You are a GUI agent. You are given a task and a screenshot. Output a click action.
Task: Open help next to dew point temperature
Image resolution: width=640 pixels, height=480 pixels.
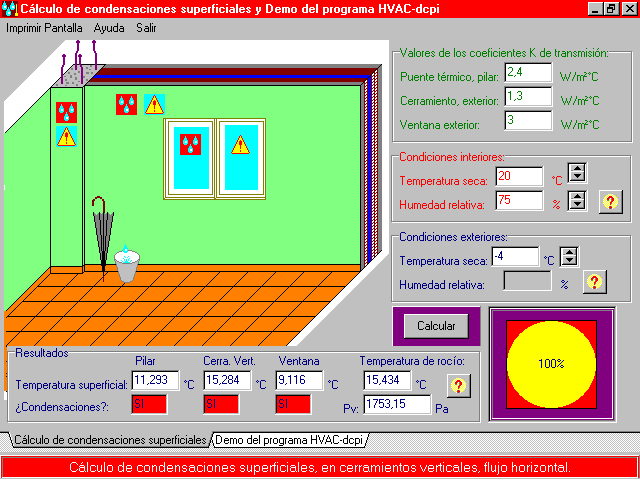[457, 385]
